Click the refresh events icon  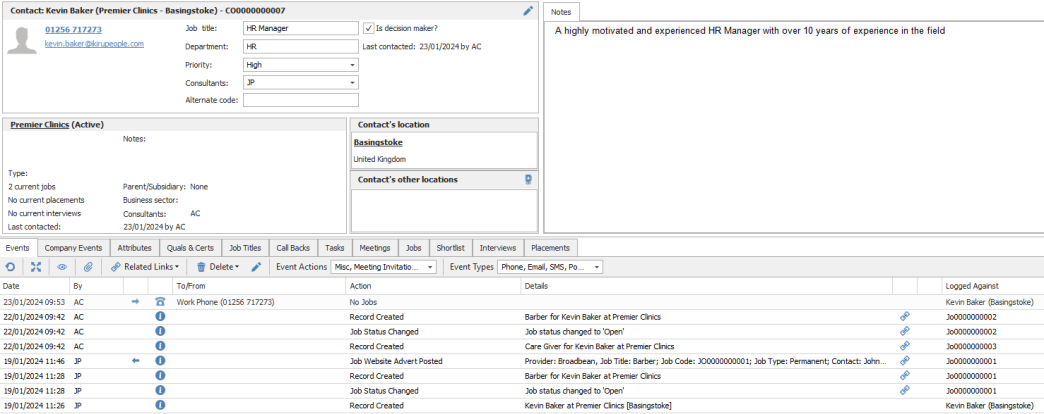click(x=10, y=267)
